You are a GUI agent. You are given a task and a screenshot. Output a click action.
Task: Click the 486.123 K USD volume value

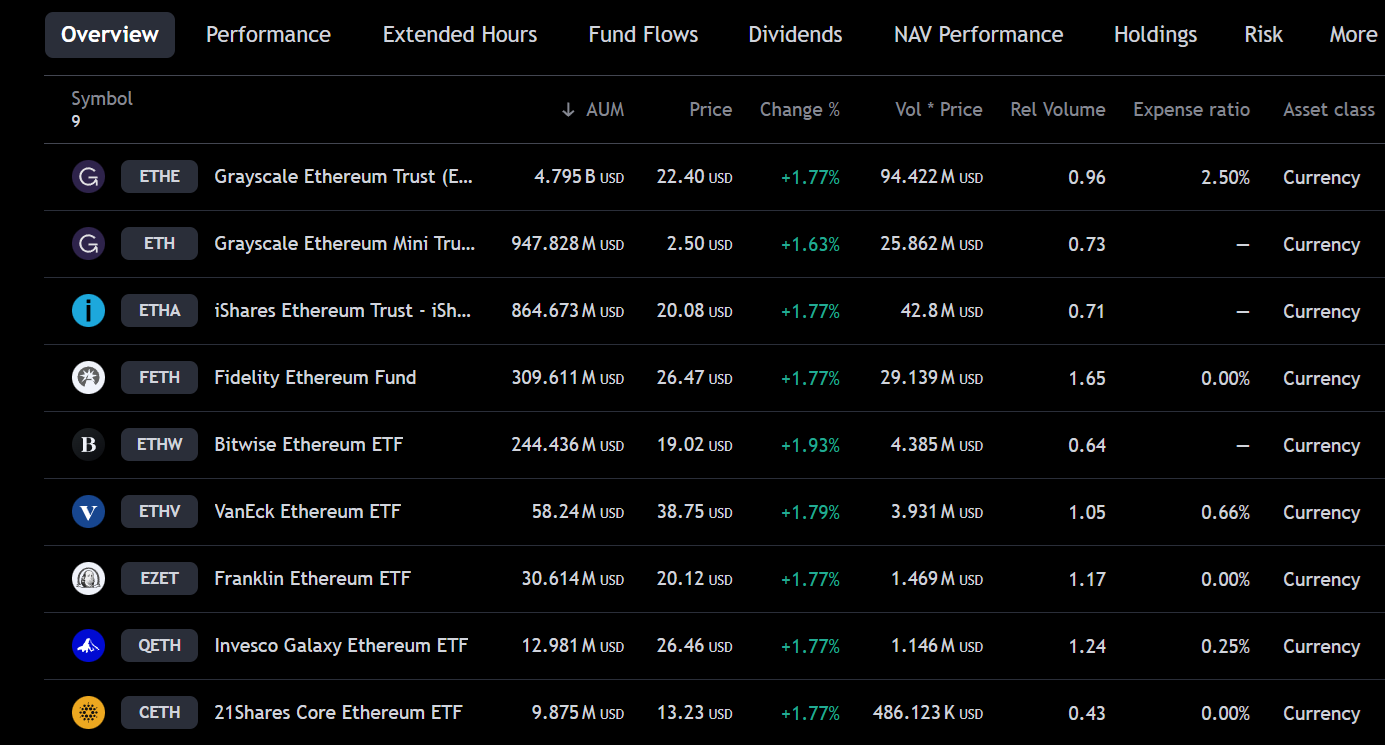click(928, 713)
